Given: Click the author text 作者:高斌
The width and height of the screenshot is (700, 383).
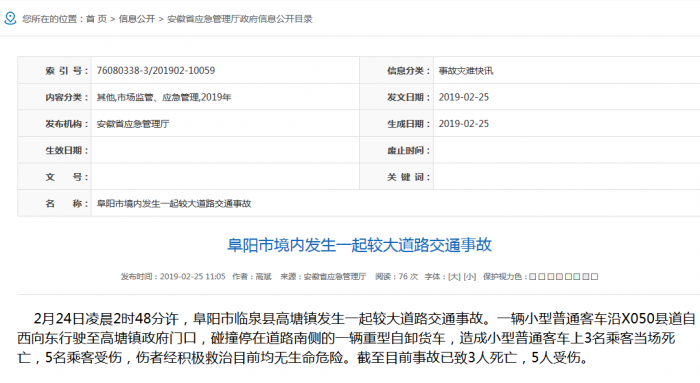Looking at the screenshot, I should pyautogui.click(x=251, y=277).
